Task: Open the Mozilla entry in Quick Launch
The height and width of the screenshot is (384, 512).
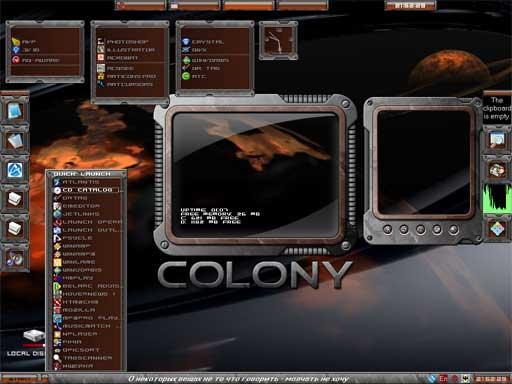Action: [x=75, y=310]
